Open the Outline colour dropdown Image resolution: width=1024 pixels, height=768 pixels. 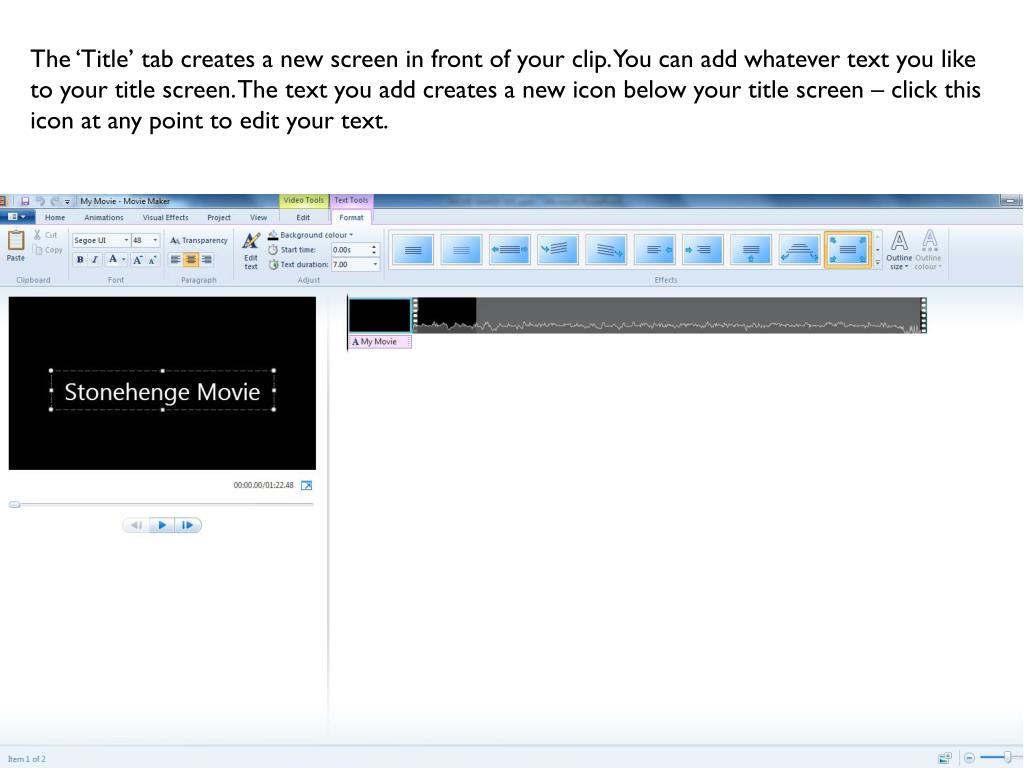pyautogui.click(x=928, y=251)
